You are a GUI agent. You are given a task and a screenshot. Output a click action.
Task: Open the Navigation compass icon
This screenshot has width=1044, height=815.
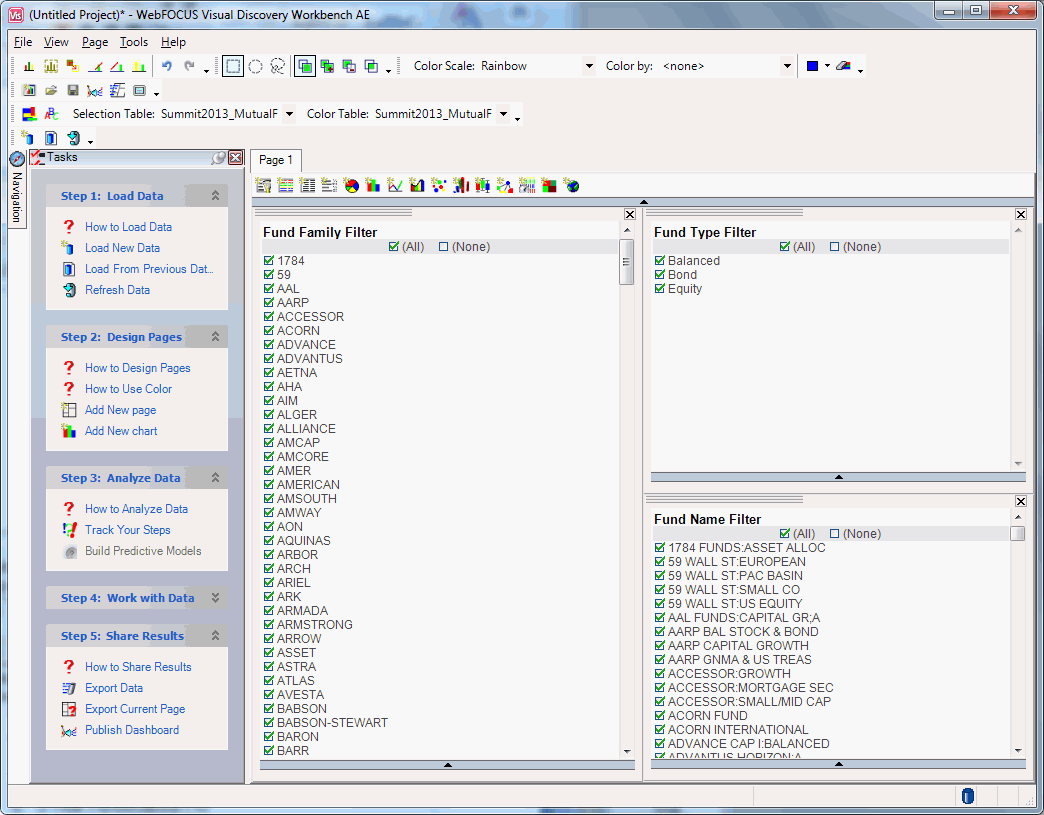point(17,159)
